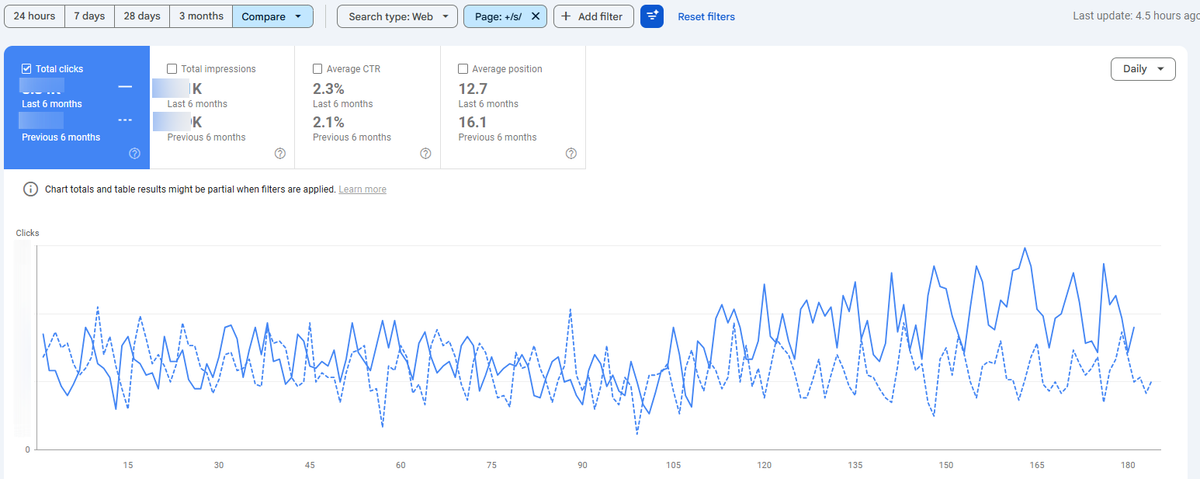Click the info icon beside chart totals notice
The height and width of the screenshot is (479, 1200).
point(30,190)
